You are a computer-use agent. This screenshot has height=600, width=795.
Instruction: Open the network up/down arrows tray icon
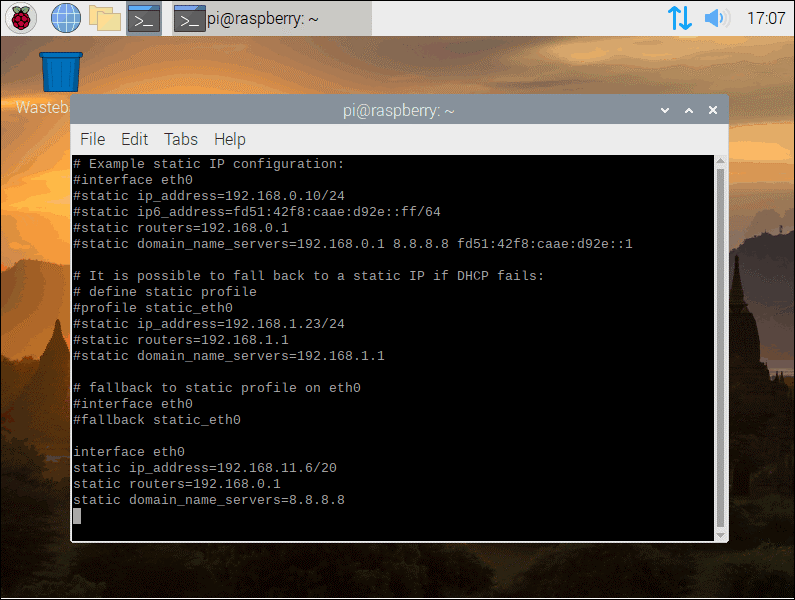[679, 18]
